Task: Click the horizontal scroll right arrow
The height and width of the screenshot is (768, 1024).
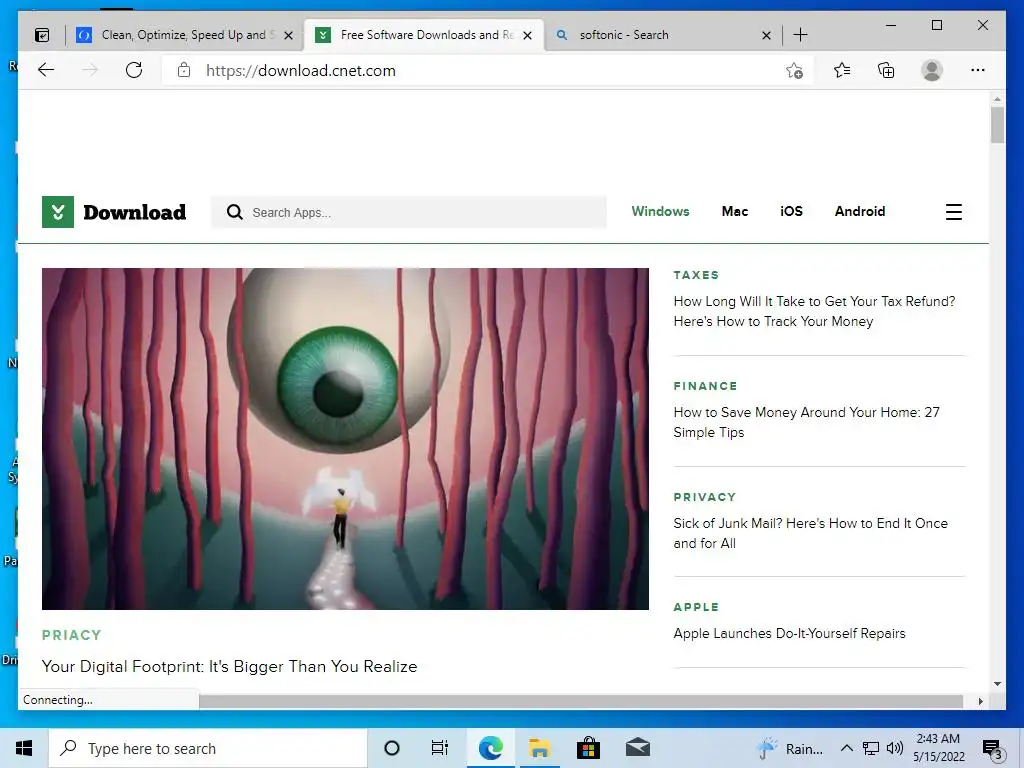Action: pos(980,701)
